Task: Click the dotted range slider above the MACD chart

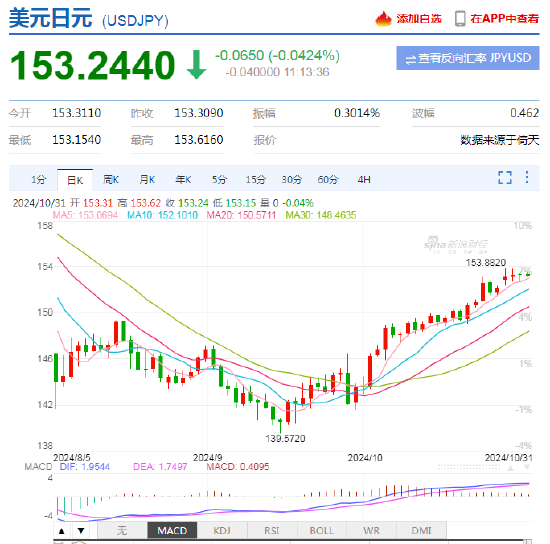Action: (469, 467)
